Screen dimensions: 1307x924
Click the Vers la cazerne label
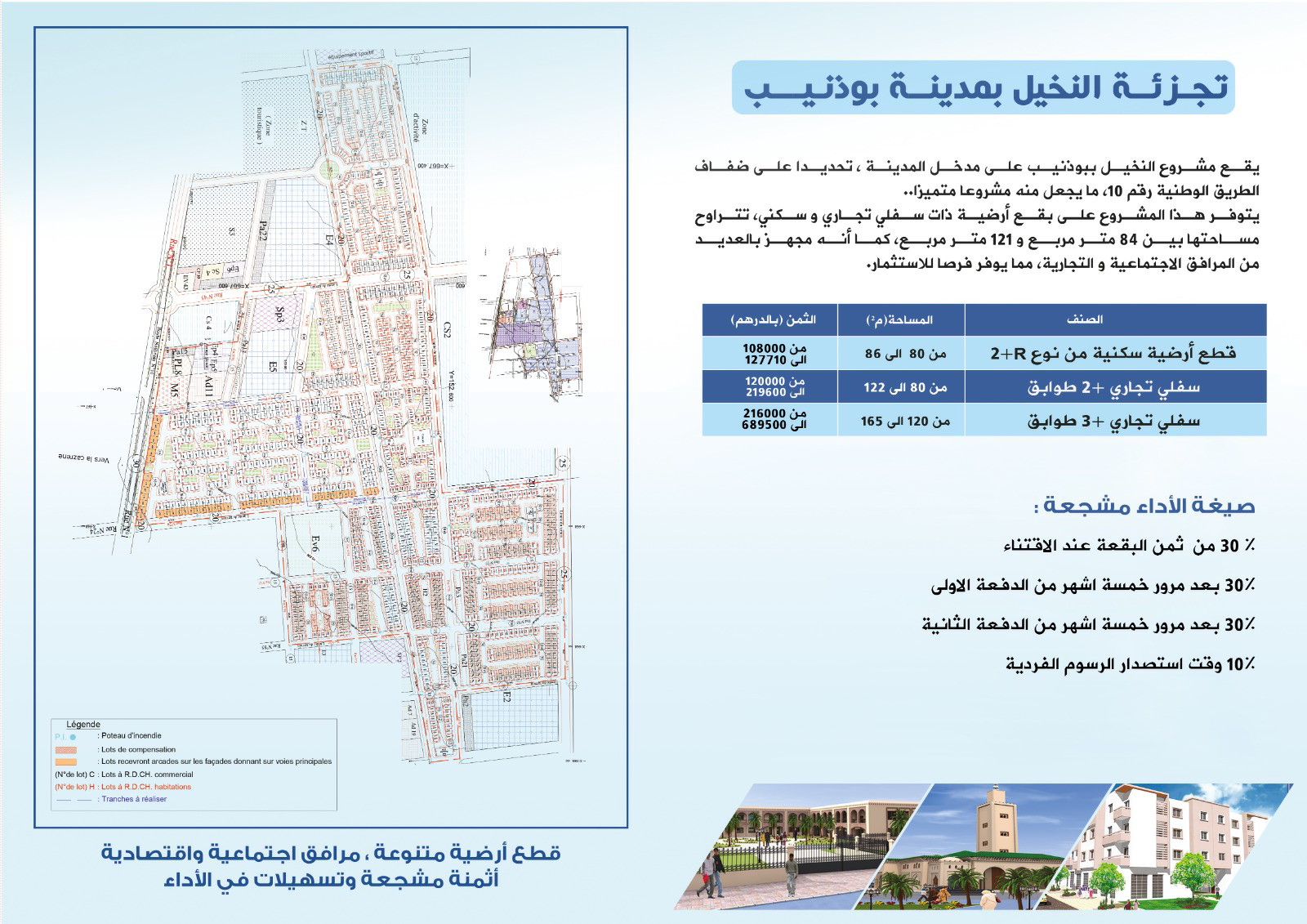[83, 458]
